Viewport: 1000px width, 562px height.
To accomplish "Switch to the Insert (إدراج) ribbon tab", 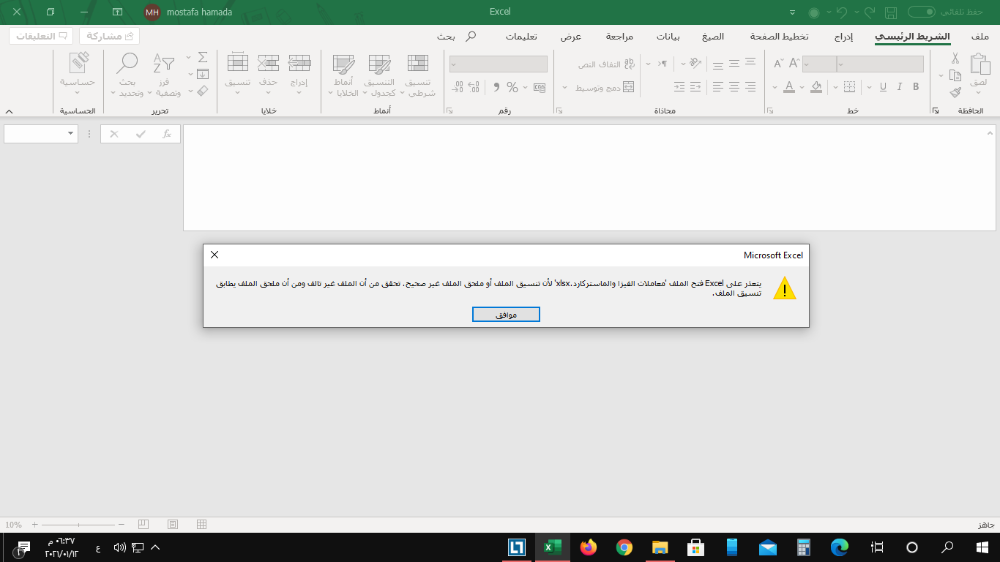I will pos(843,37).
